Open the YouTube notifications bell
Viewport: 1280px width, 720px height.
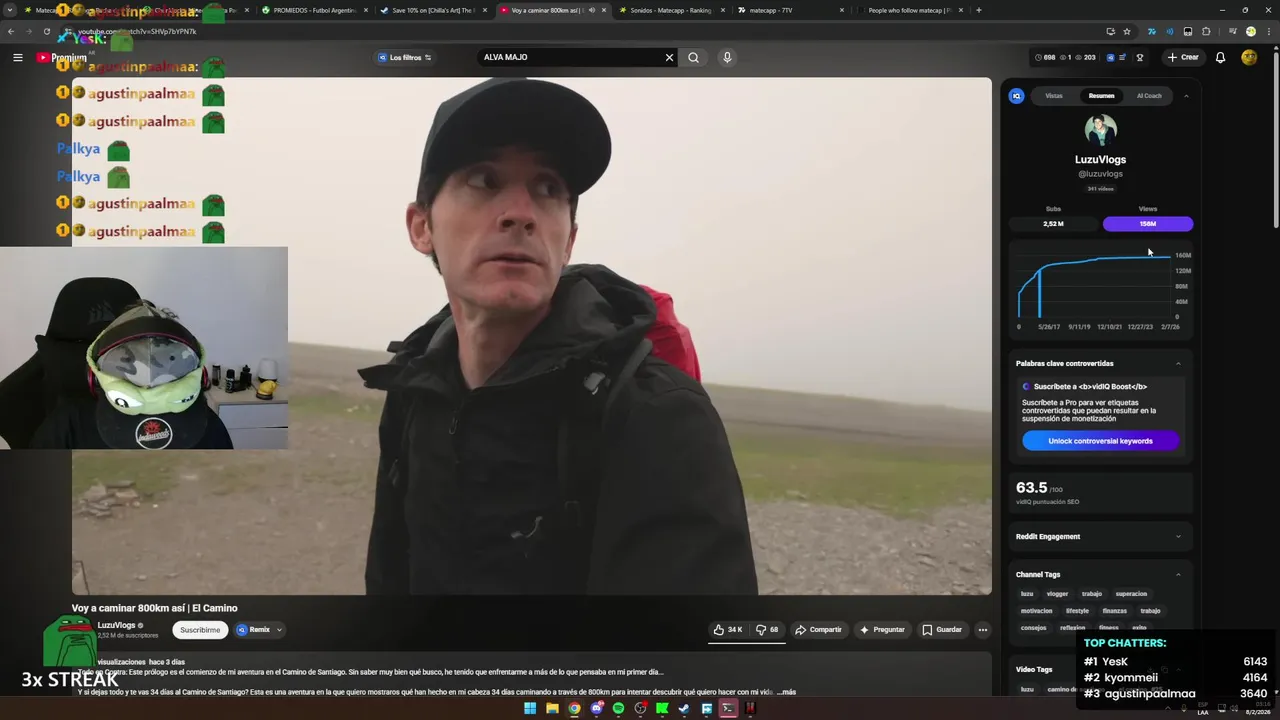(1220, 57)
